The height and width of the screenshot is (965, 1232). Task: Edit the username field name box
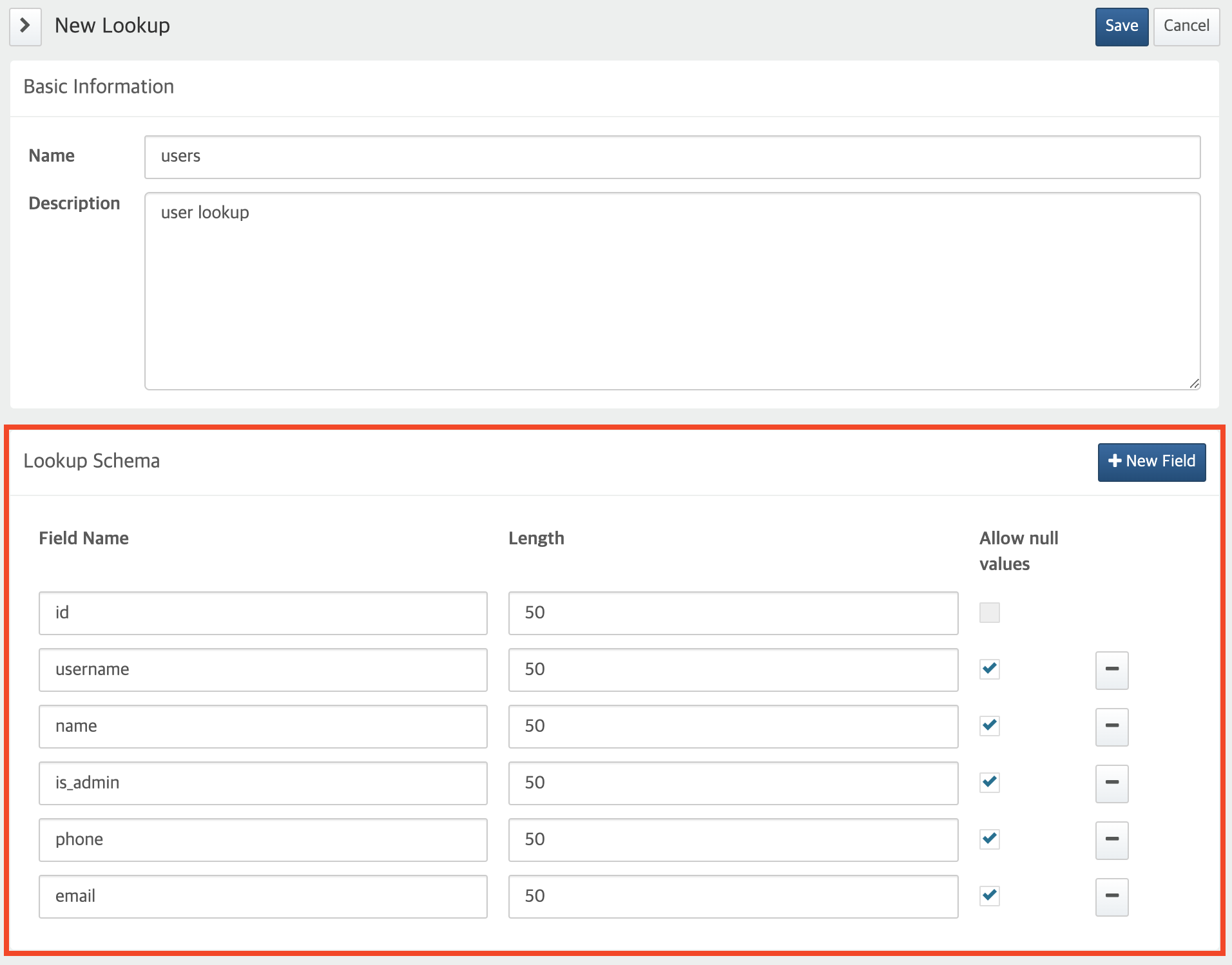263,670
